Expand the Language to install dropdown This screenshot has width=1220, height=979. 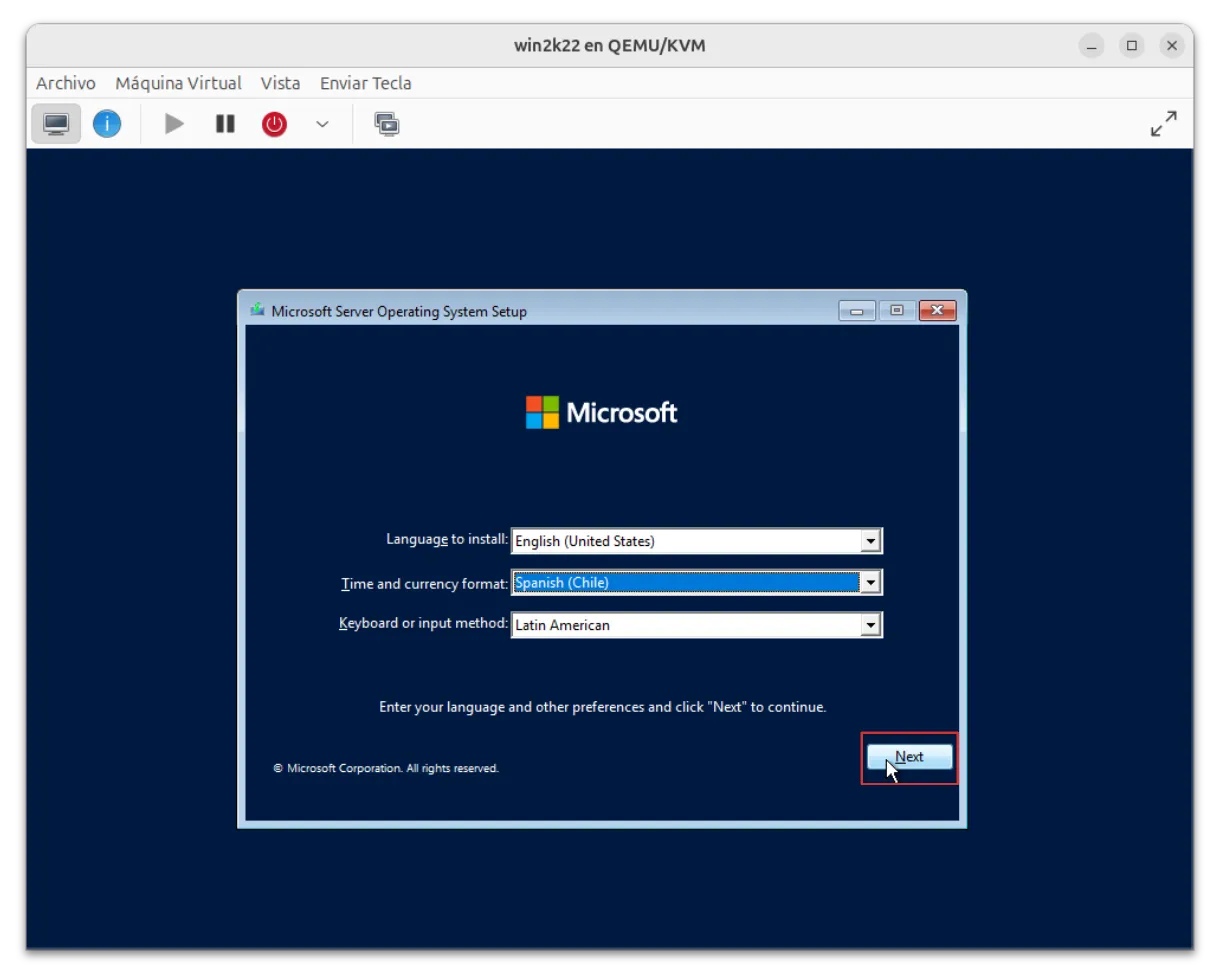pyautogui.click(x=871, y=541)
